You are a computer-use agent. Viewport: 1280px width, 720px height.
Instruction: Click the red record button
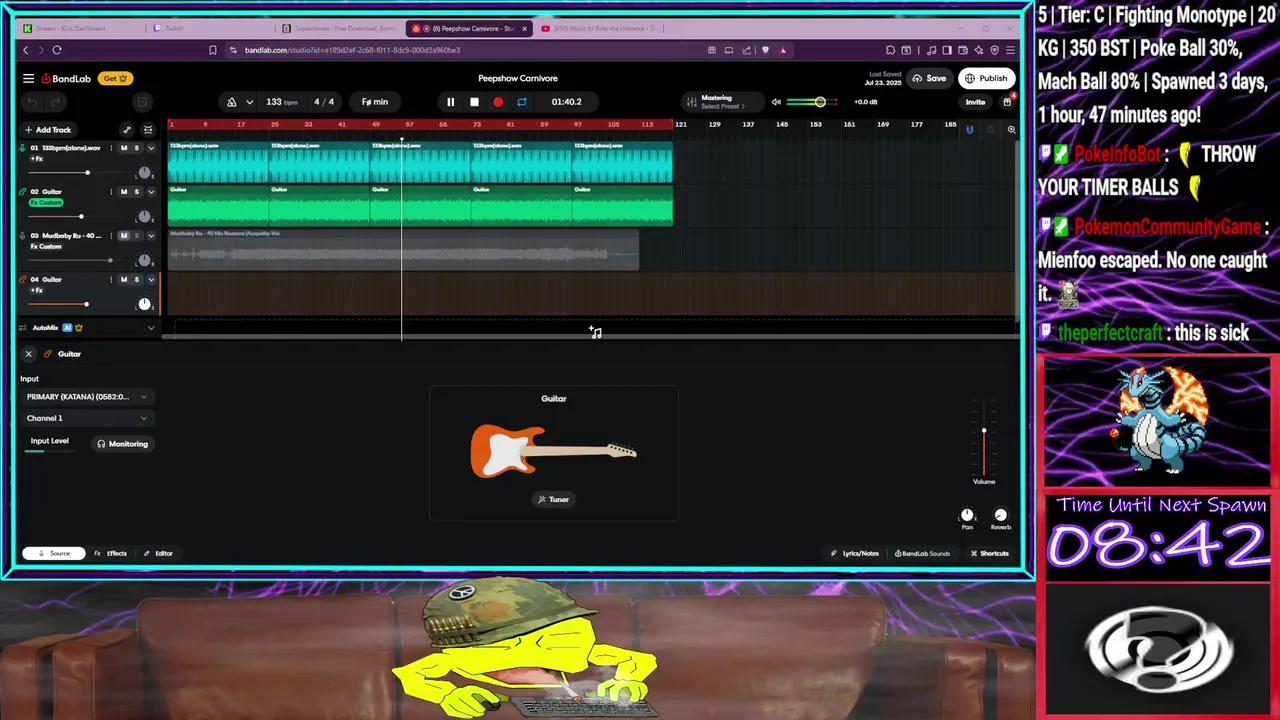pyautogui.click(x=498, y=102)
